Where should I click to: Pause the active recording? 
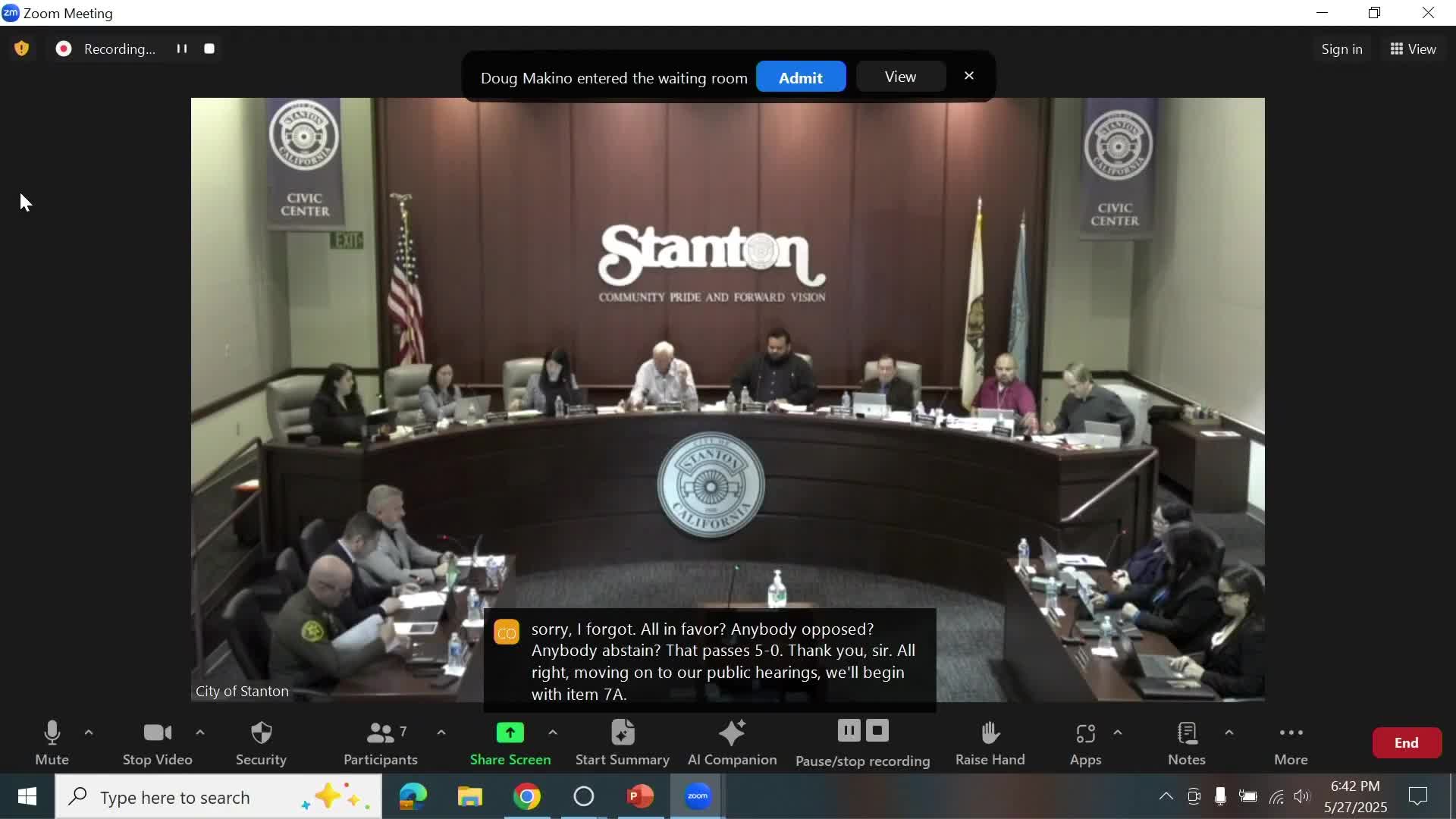click(849, 731)
